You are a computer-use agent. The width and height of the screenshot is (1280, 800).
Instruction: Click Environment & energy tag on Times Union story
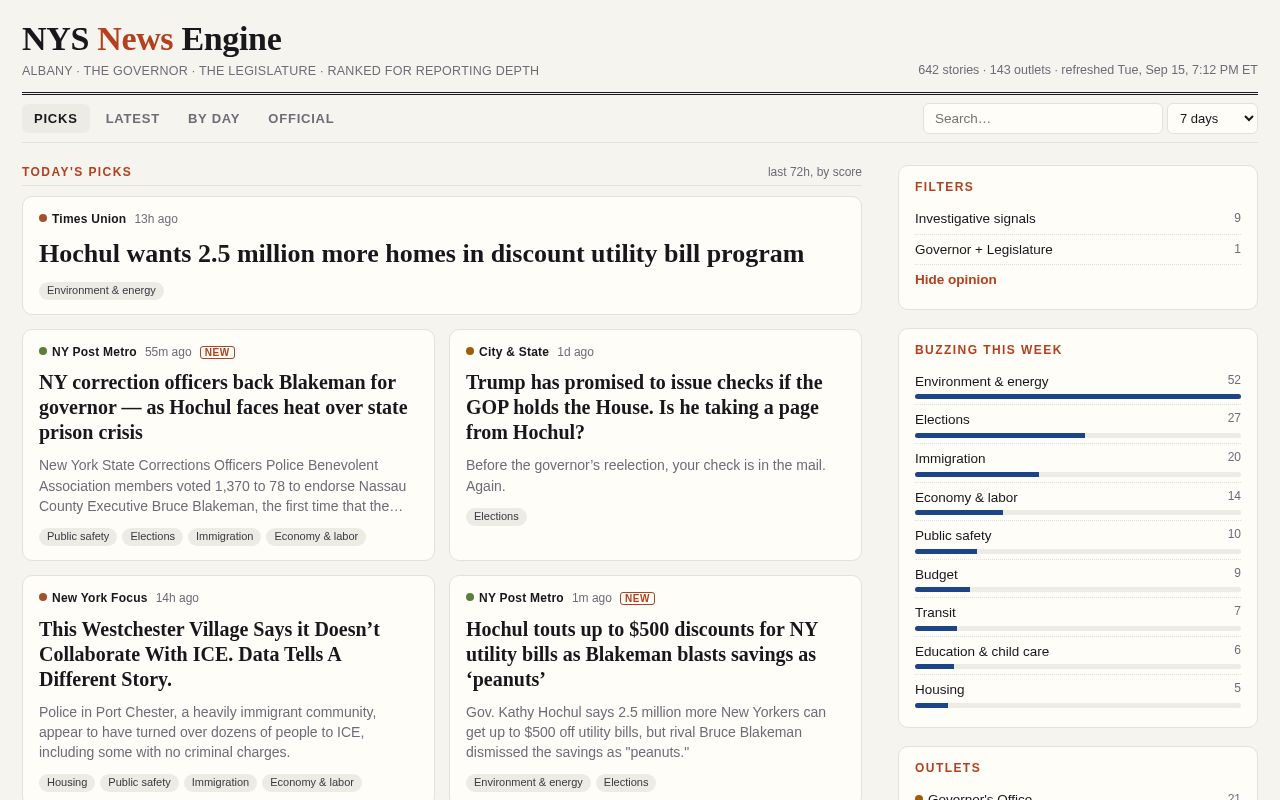101,291
